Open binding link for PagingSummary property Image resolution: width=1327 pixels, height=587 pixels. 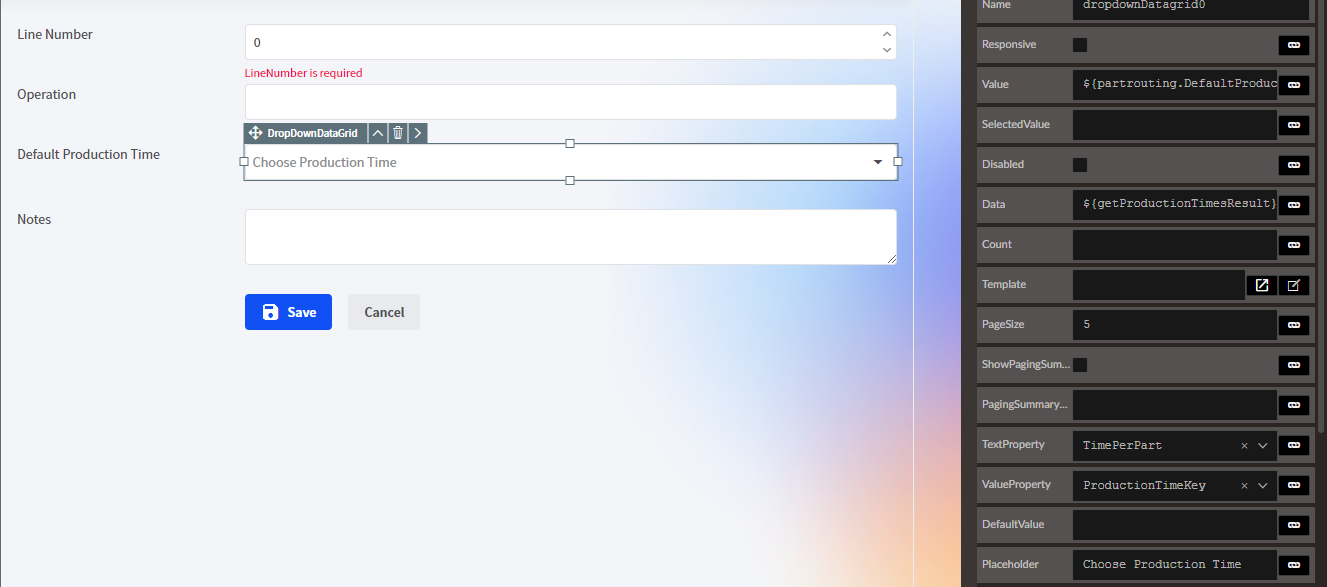coord(1293,405)
